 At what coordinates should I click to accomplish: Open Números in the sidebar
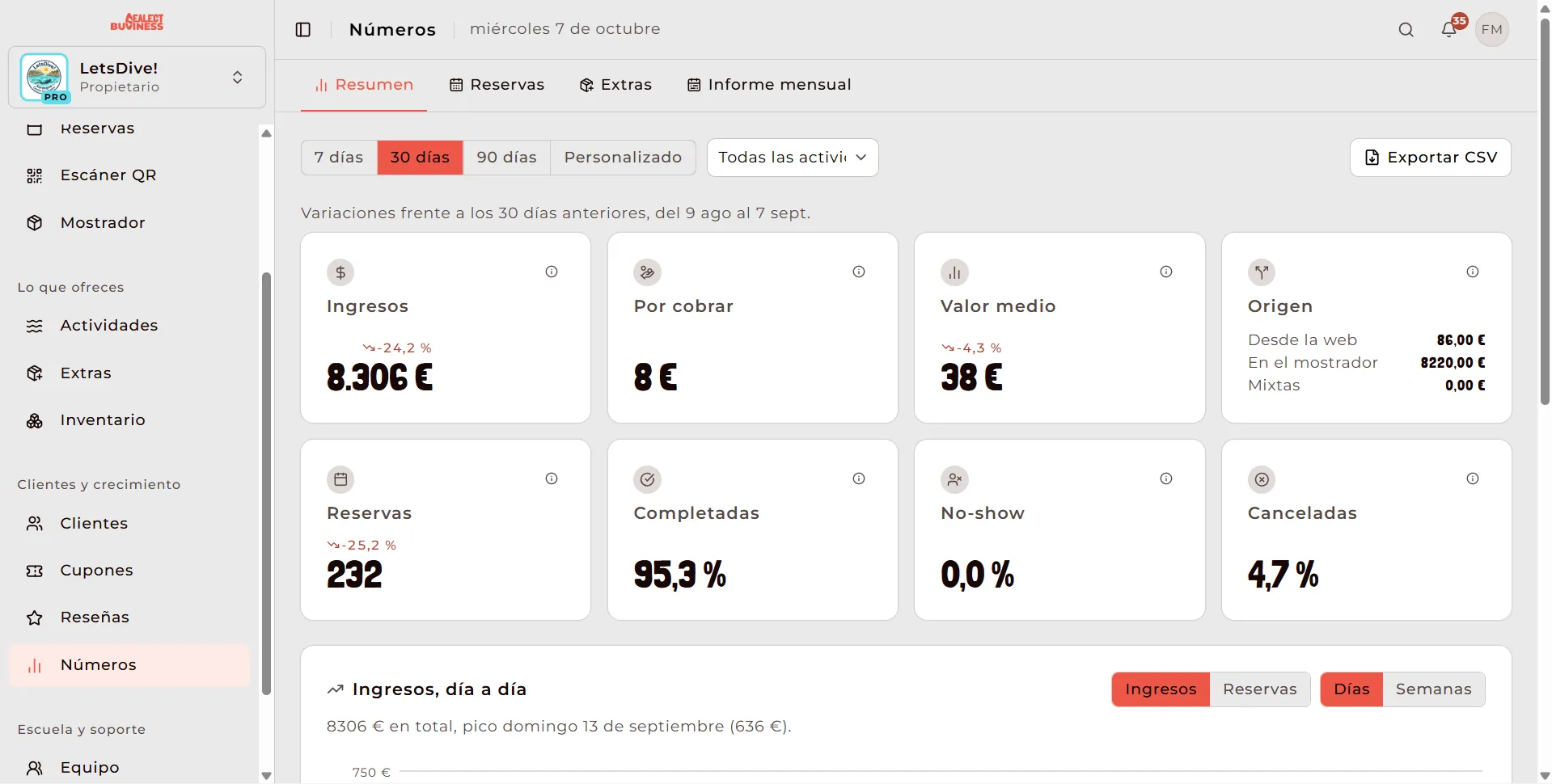[x=129, y=665]
